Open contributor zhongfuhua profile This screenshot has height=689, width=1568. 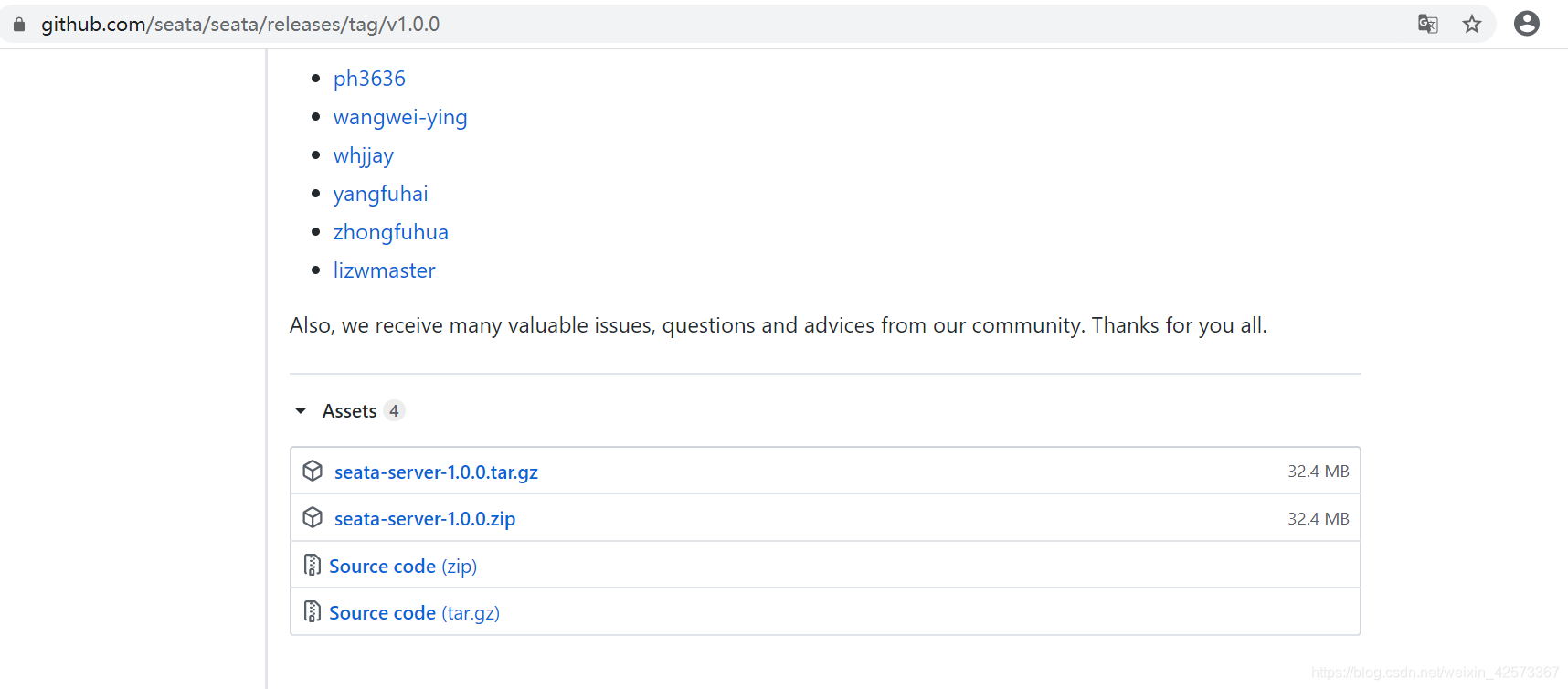click(390, 232)
